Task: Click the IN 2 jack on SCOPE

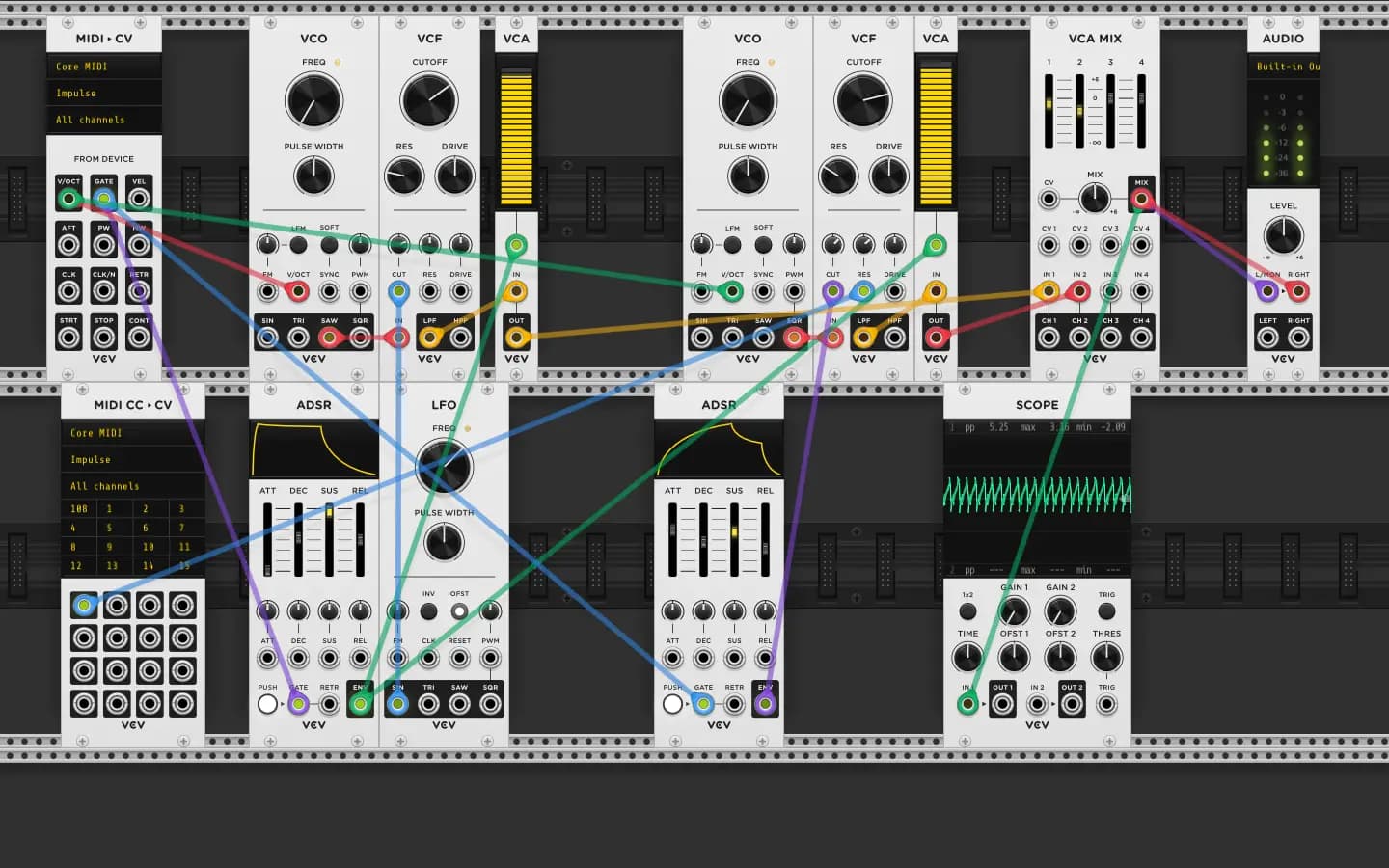Action: pyautogui.click(x=1037, y=704)
